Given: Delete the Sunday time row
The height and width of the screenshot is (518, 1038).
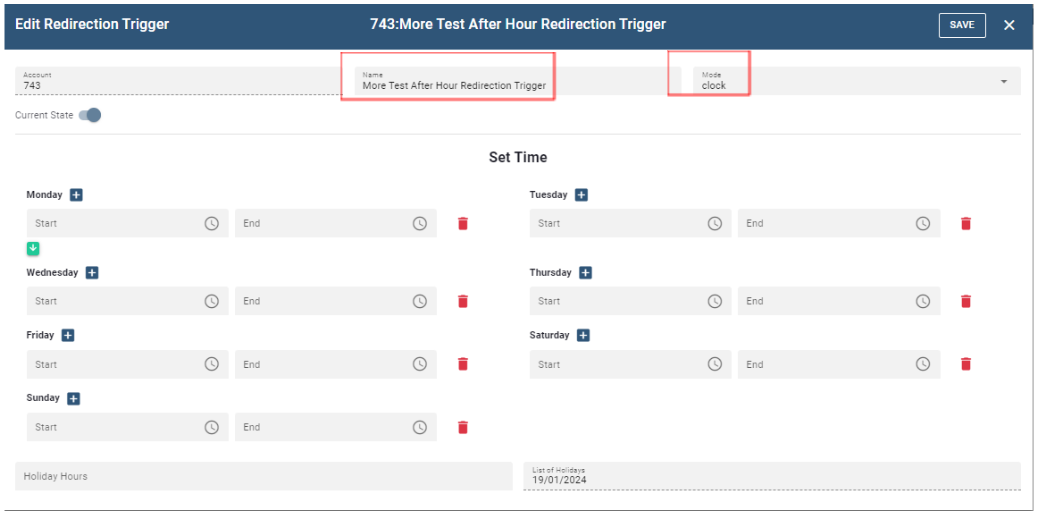Looking at the screenshot, I should point(462,428).
